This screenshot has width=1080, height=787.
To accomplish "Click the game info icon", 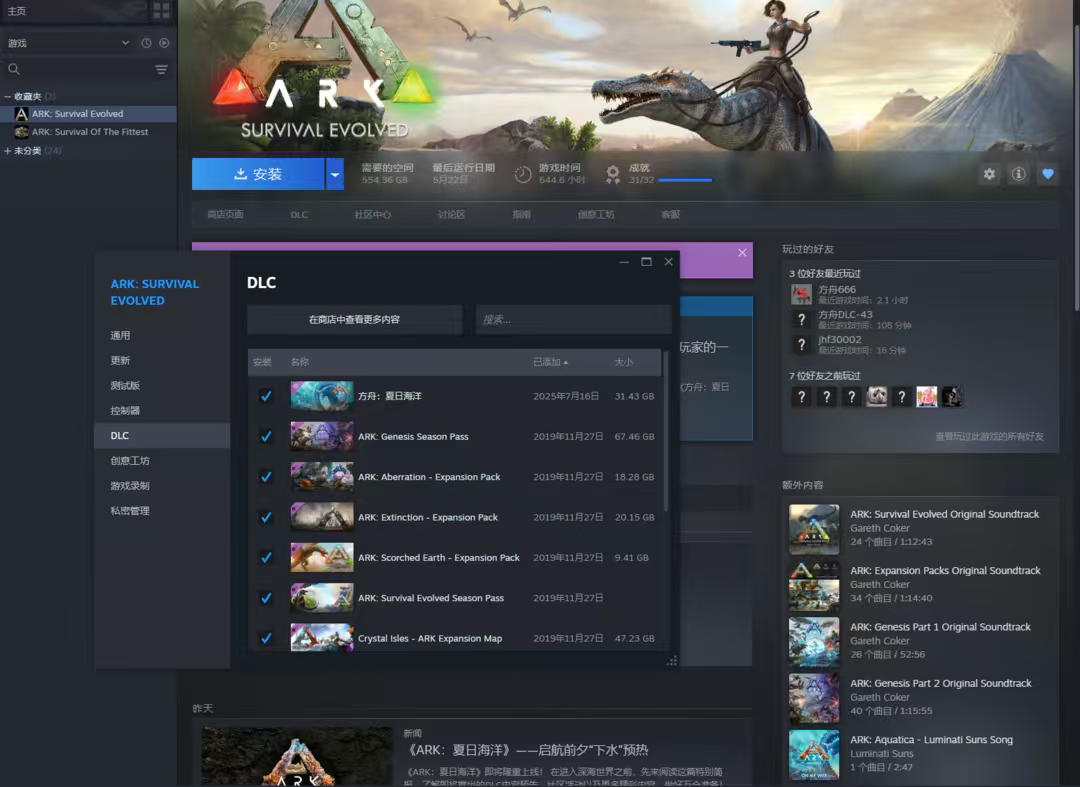I will (x=1019, y=174).
